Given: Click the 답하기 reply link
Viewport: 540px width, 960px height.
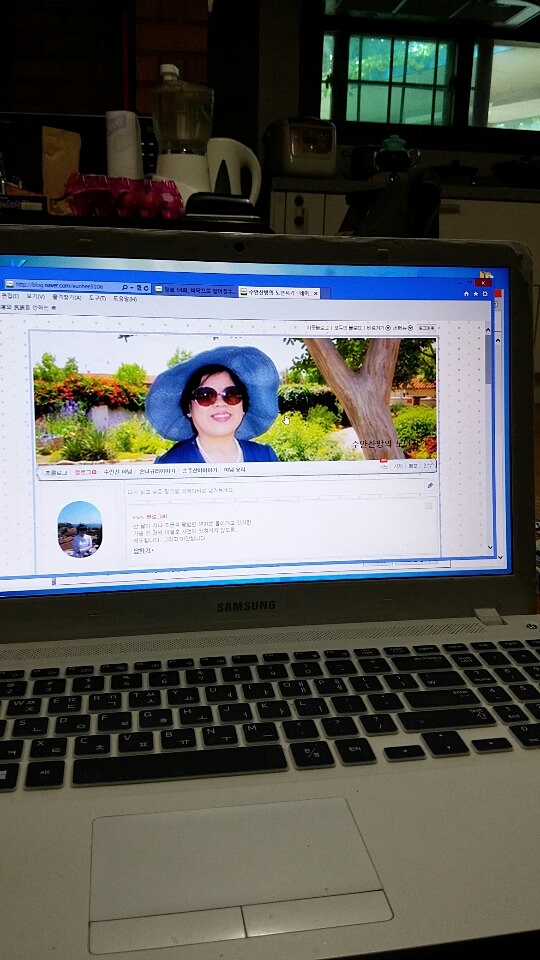Looking at the screenshot, I should (143, 550).
